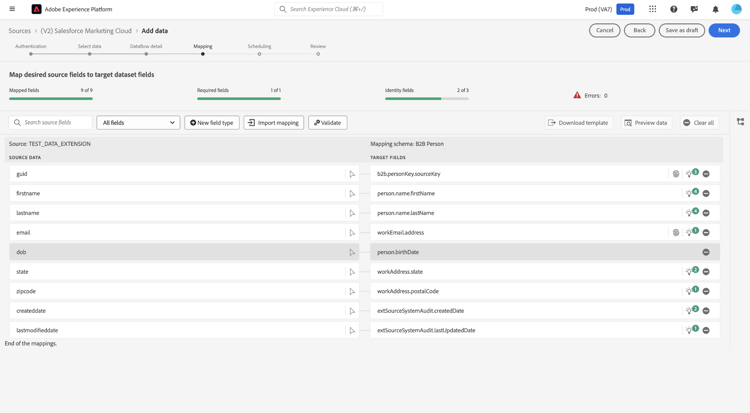Go to the Dataflow detail step
The image size is (750, 413).
tap(146, 50)
